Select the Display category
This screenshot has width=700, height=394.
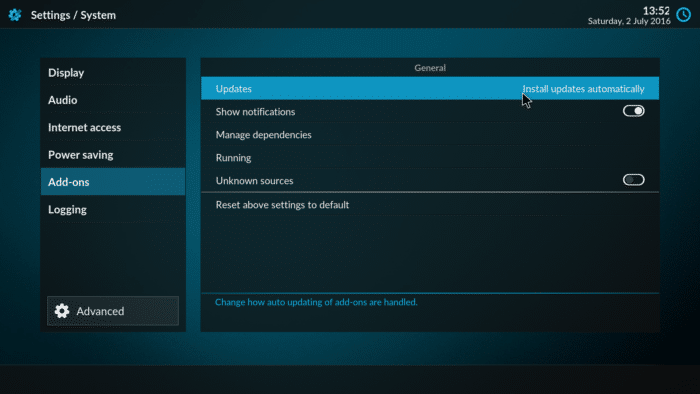pos(113,72)
